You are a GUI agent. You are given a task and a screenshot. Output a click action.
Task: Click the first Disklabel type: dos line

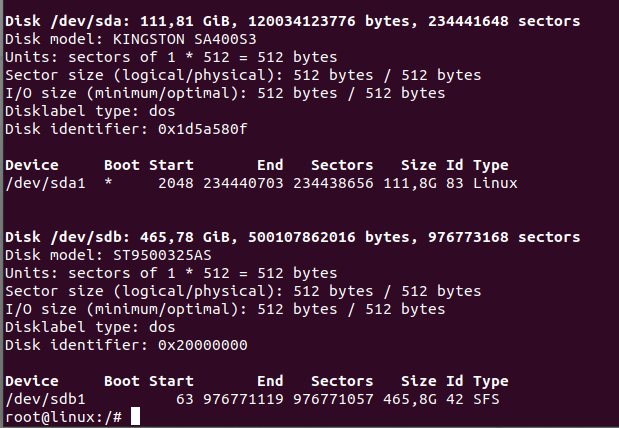point(90,111)
